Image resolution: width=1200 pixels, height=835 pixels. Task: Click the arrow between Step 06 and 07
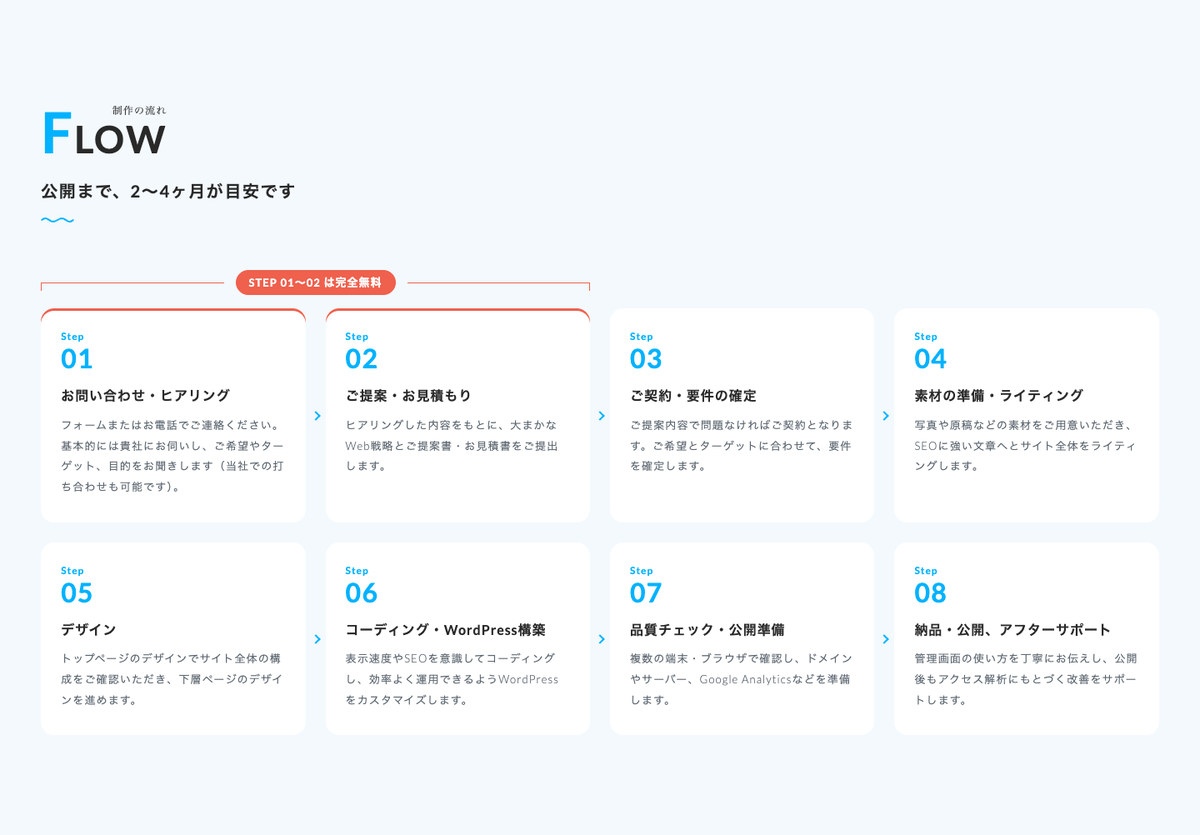click(601, 639)
